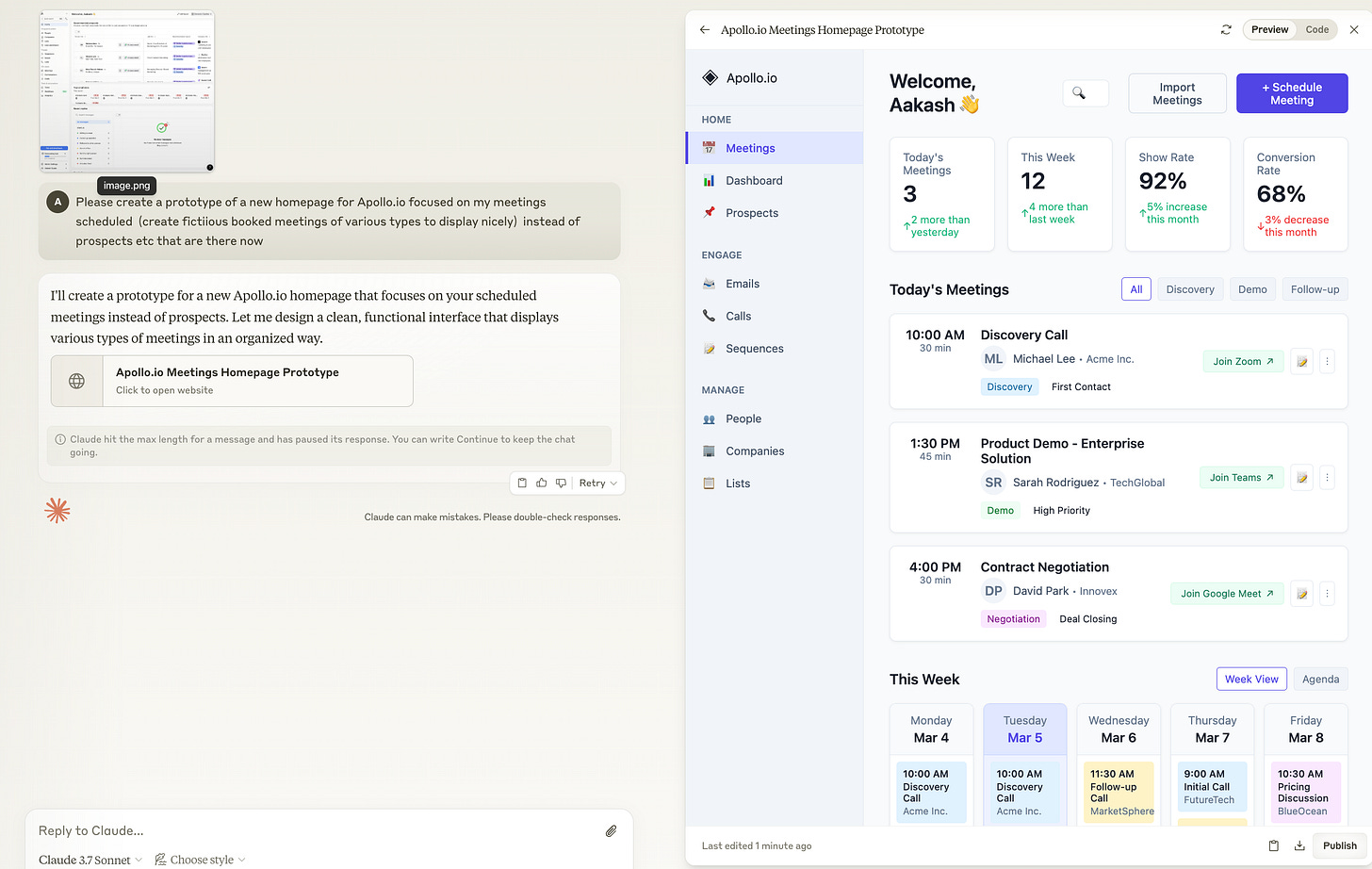Open People in the sidebar

point(775,418)
